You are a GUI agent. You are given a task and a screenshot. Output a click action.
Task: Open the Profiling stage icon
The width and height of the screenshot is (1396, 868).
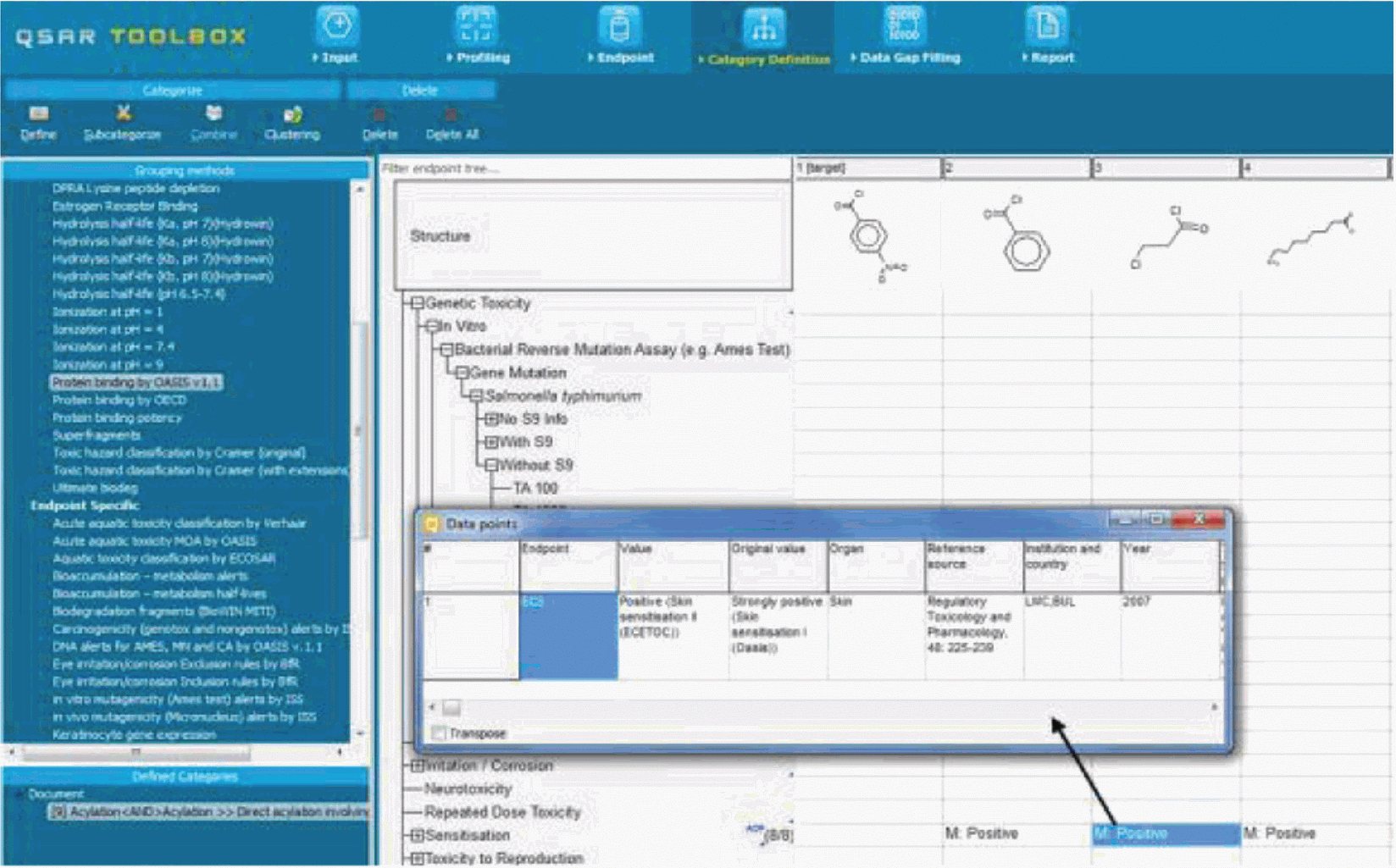coord(477,28)
